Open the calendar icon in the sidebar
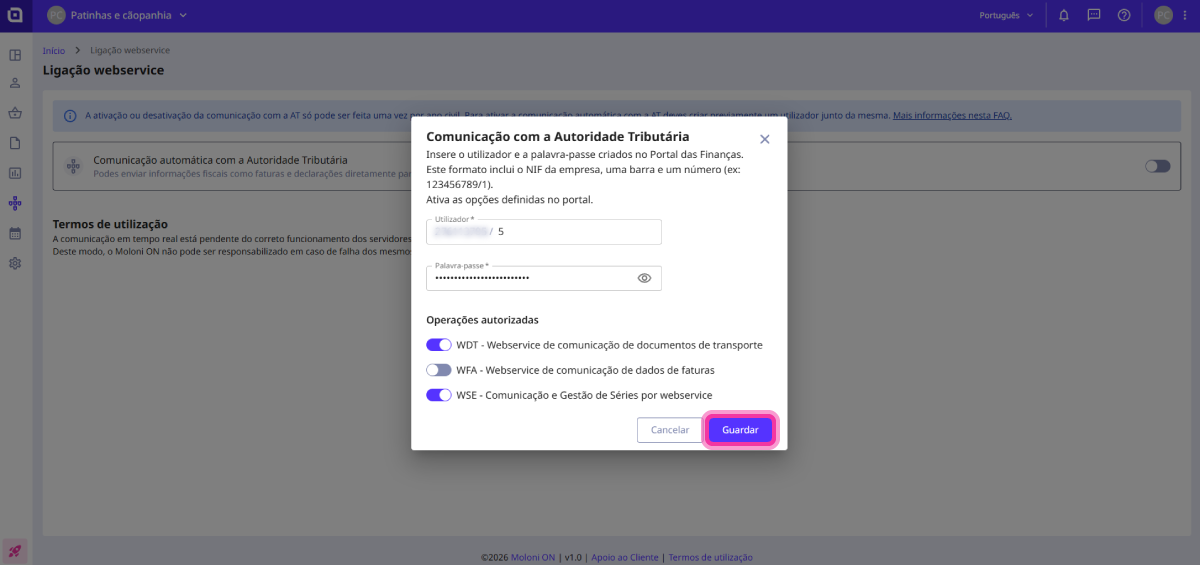This screenshot has height=565, width=1200. (x=15, y=233)
